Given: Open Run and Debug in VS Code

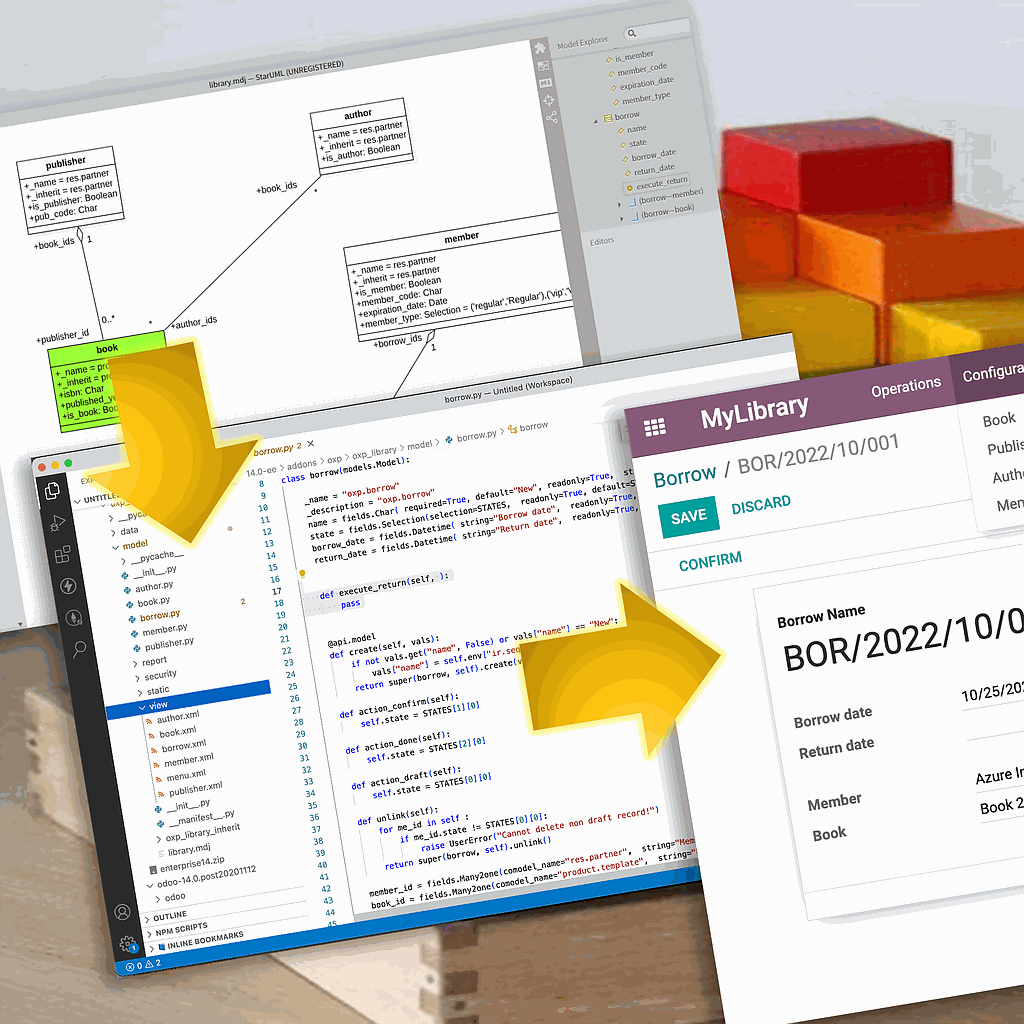Looking at the screenshot, I should pos(57,523).
